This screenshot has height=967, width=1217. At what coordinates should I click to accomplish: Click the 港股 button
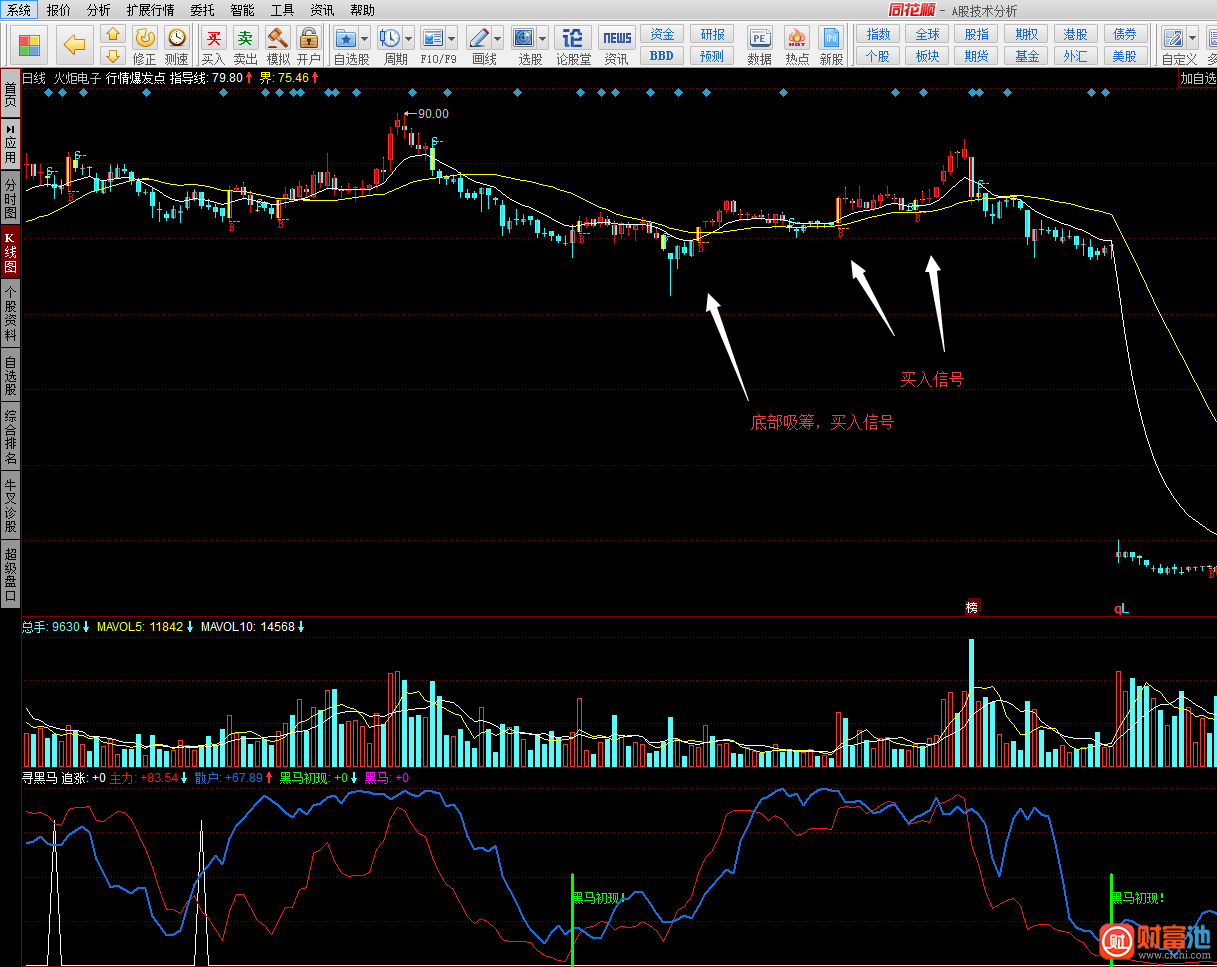[x=1076, y=34]
